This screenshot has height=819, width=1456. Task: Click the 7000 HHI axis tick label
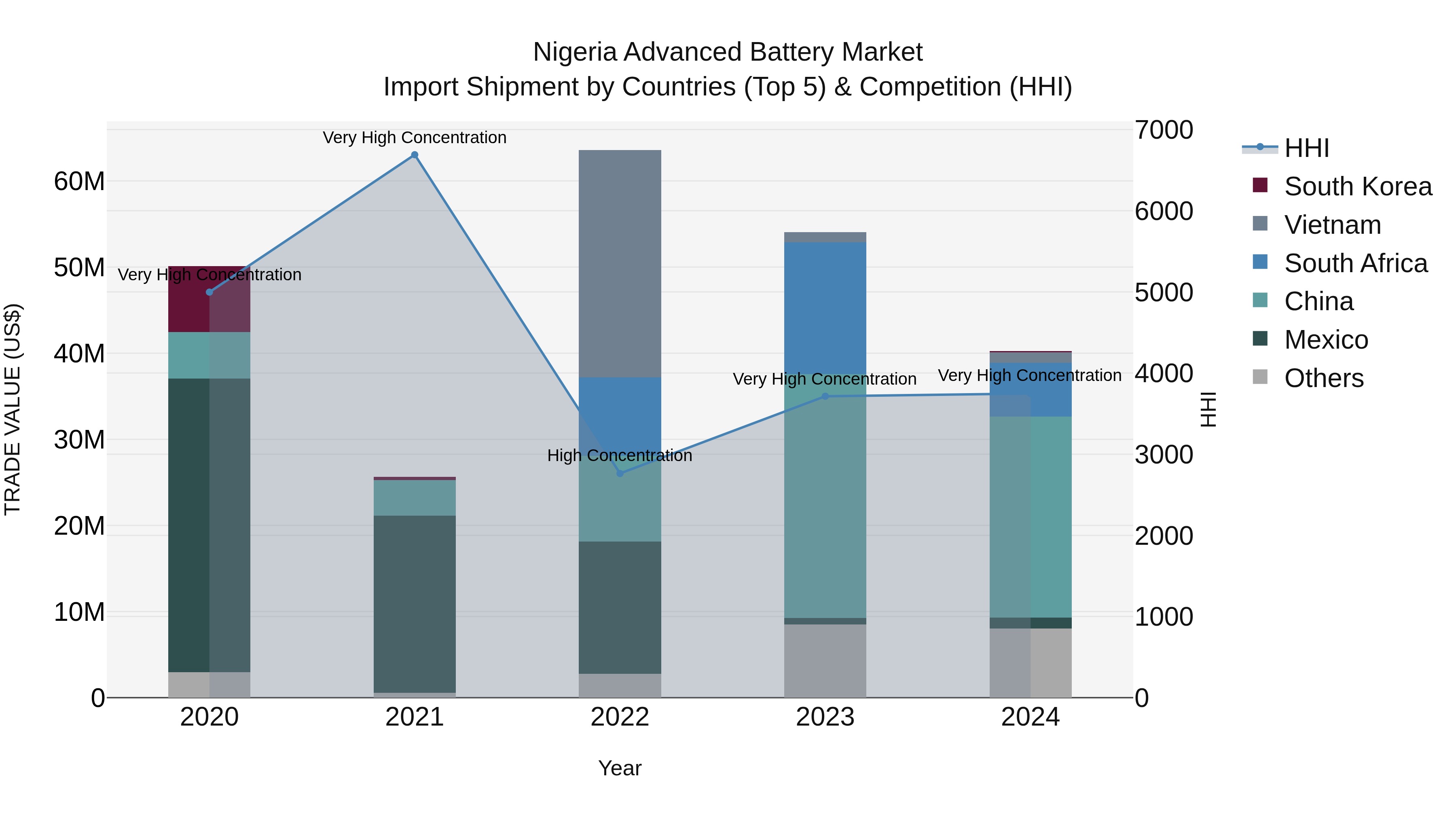1164,130
